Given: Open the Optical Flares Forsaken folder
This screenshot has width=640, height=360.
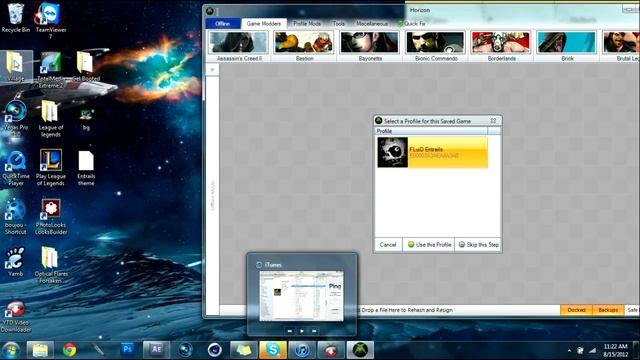Looking at the screenshot, I should (50, 264).
